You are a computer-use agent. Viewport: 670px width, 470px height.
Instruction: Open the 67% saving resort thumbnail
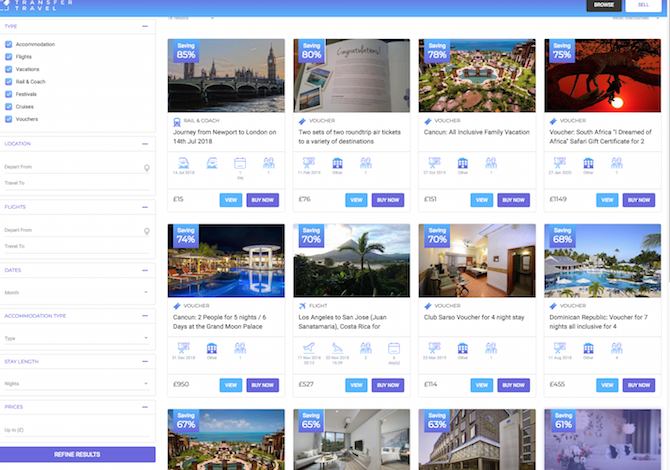[226, 440]
